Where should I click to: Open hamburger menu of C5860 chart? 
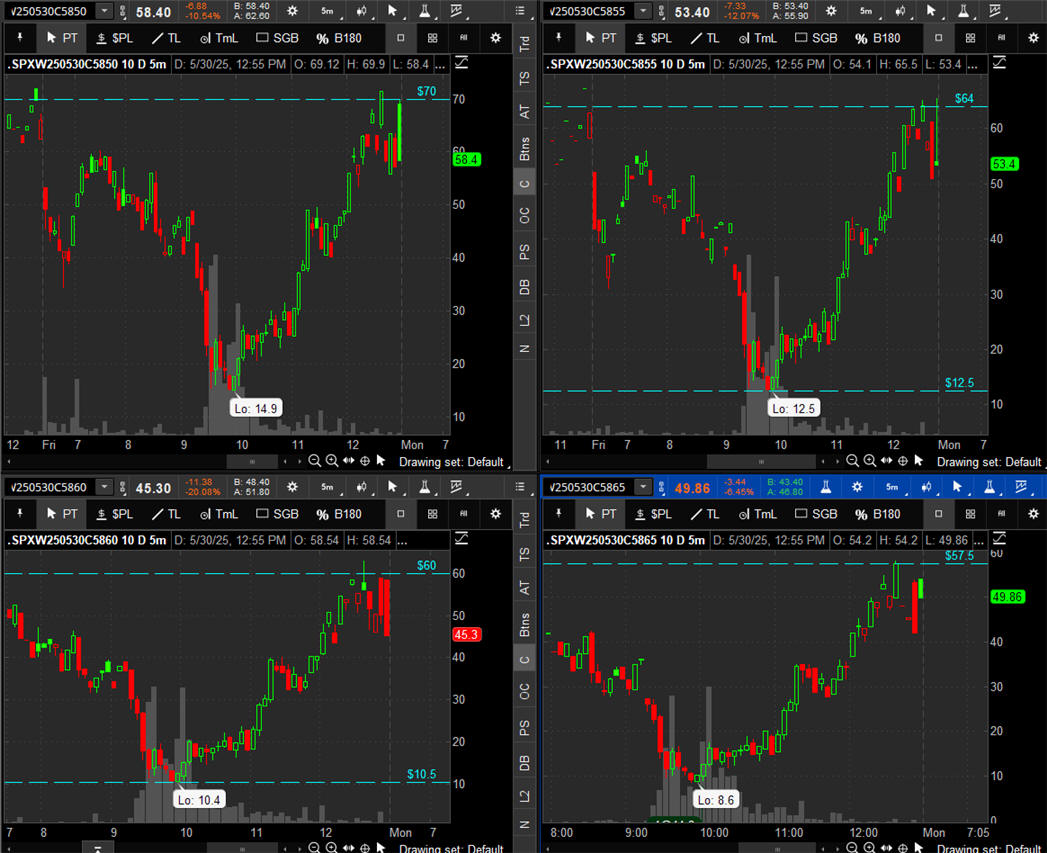(x=520, y=487)
